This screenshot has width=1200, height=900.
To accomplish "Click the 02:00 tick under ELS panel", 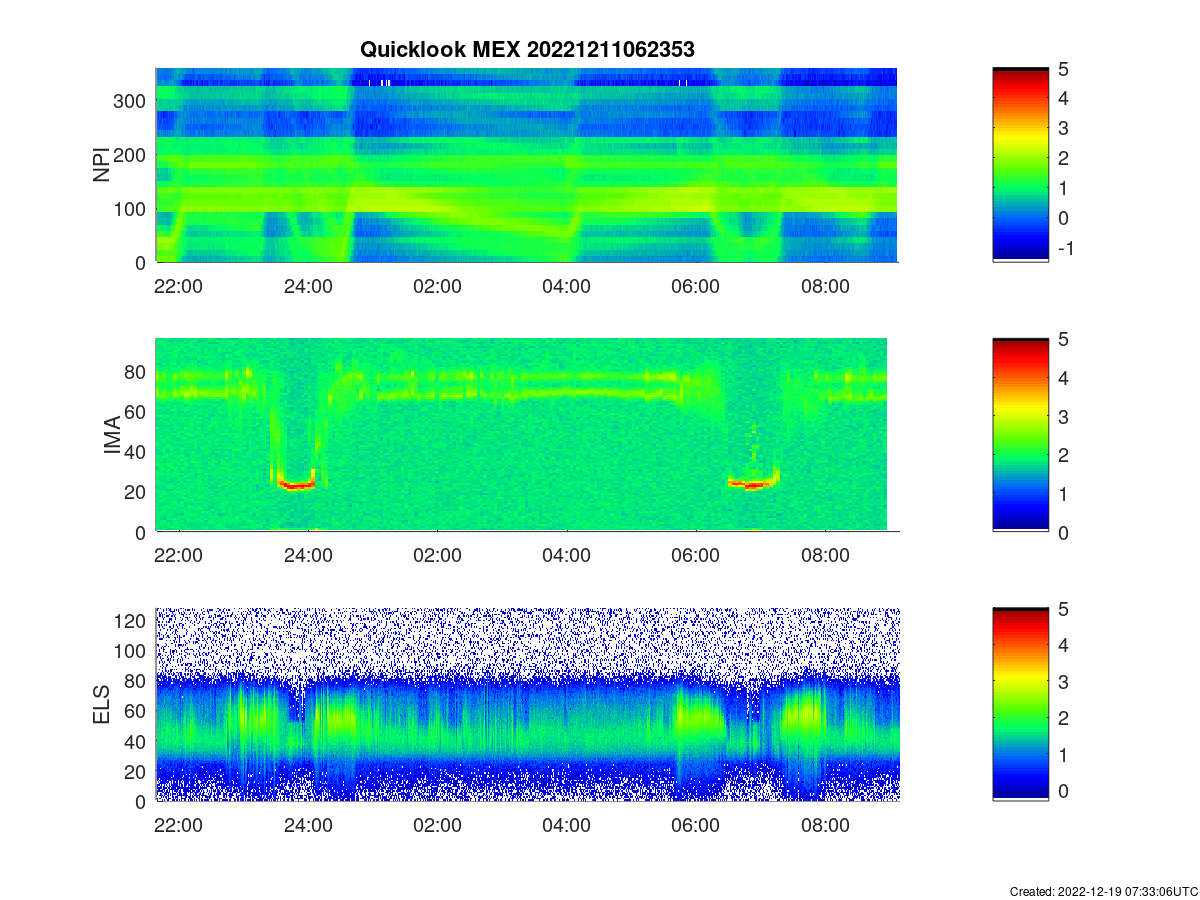I will [438, 826].
